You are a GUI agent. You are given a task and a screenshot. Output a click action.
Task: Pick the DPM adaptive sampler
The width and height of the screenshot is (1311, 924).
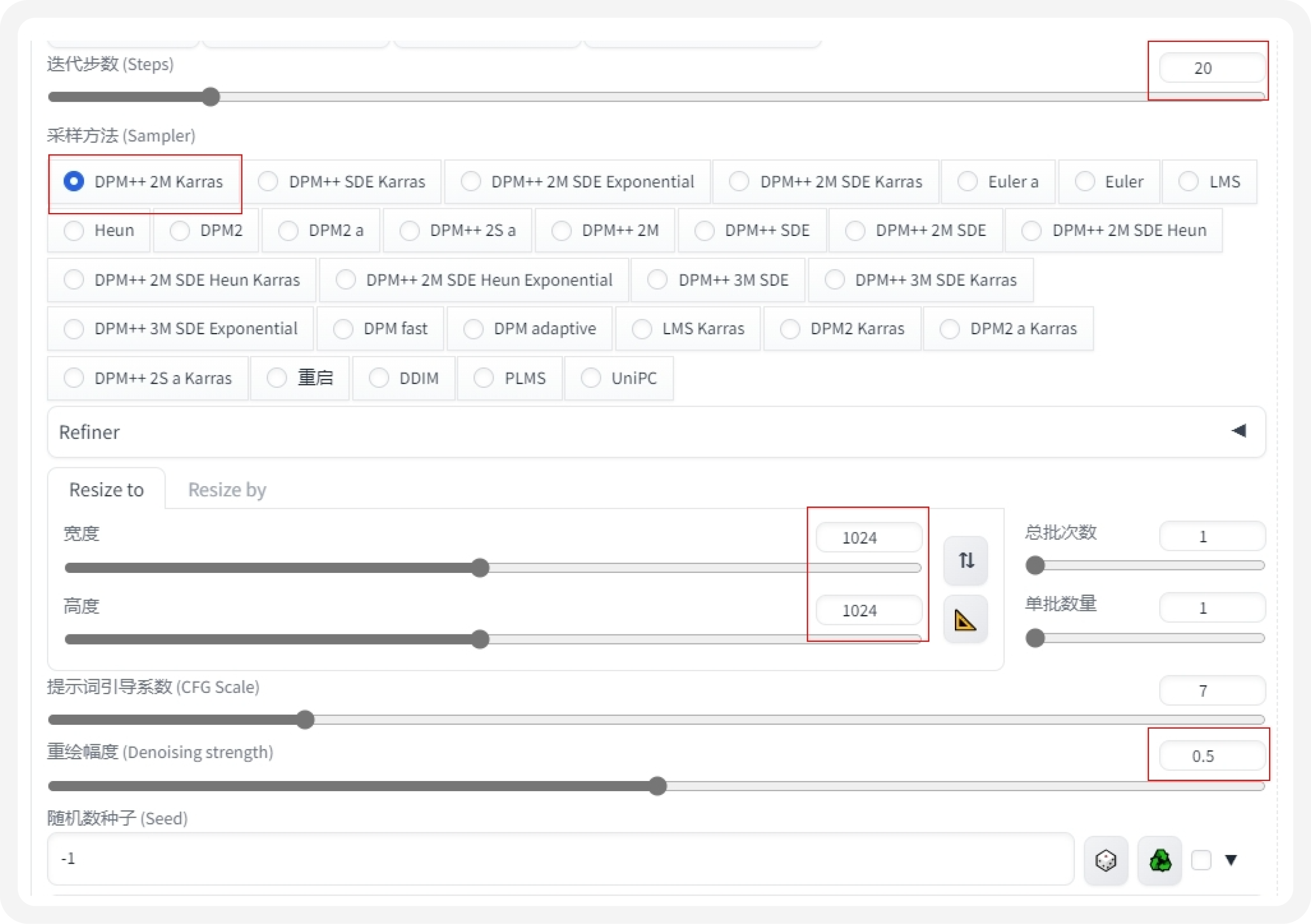pos(530,329)
